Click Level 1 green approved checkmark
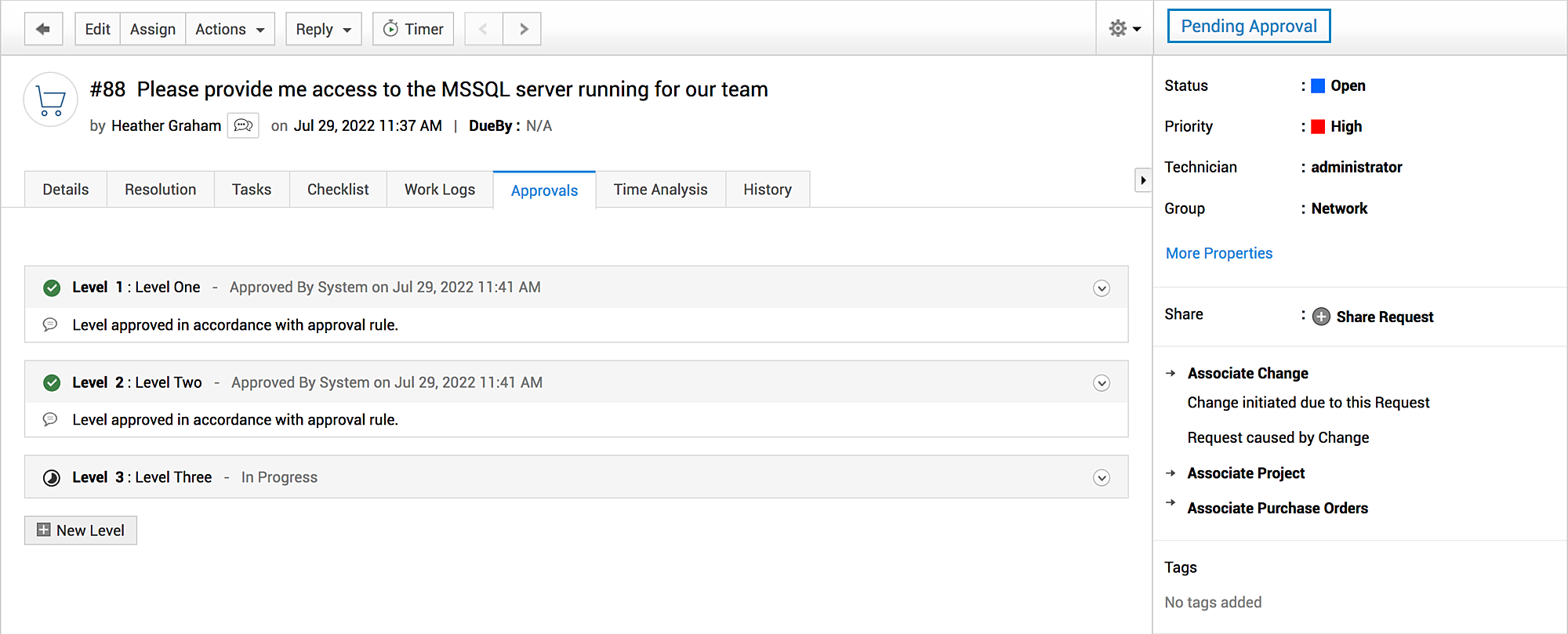The image size is (1568, 634). coord(52,288)
